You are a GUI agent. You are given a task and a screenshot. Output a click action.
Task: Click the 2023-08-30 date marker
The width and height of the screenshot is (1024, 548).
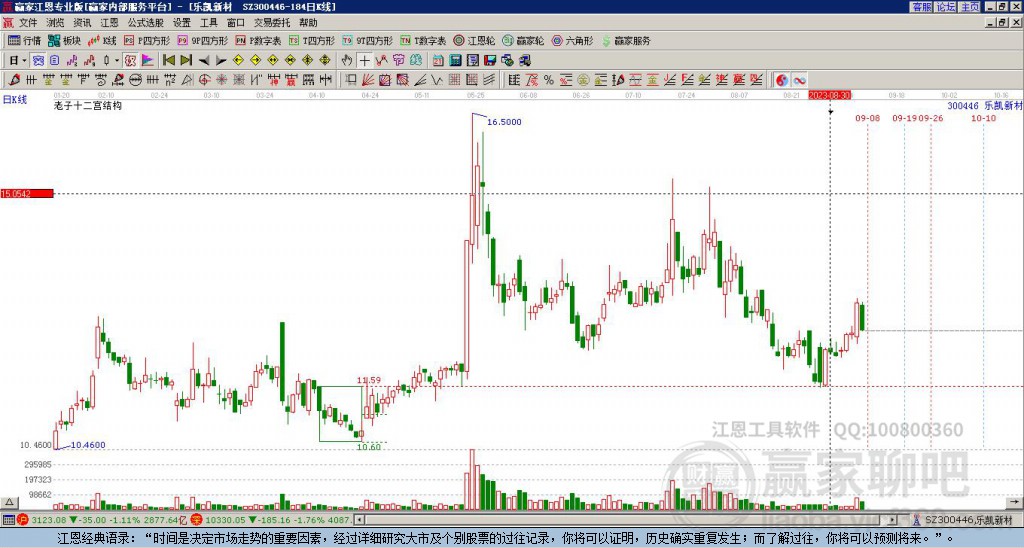[829, 95]
